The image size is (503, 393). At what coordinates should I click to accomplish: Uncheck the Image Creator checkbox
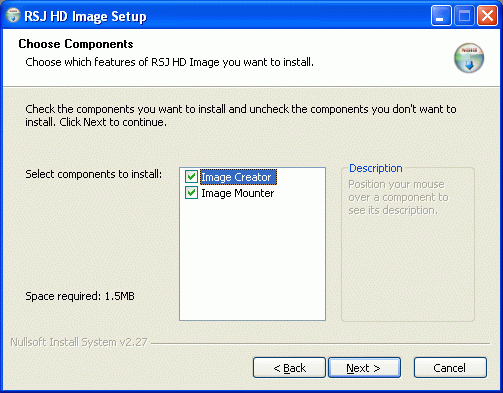coord(191,177)
